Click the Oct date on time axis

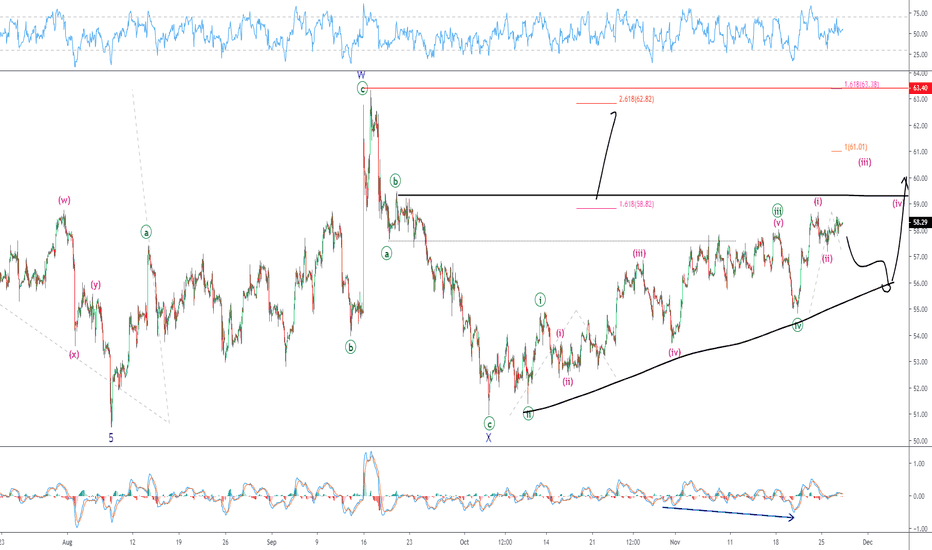(x=464, y=542)
